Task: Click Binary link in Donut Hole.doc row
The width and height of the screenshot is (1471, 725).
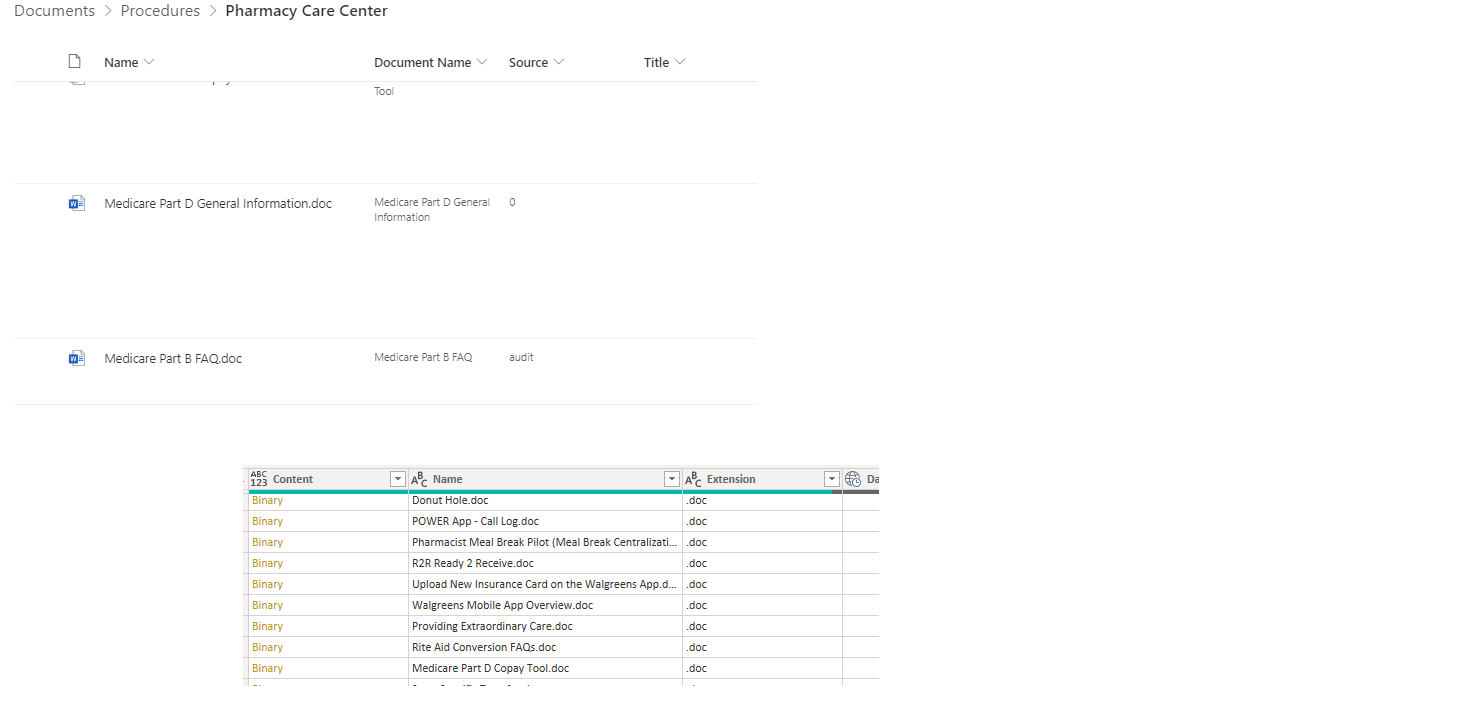Action: point(267,500)
